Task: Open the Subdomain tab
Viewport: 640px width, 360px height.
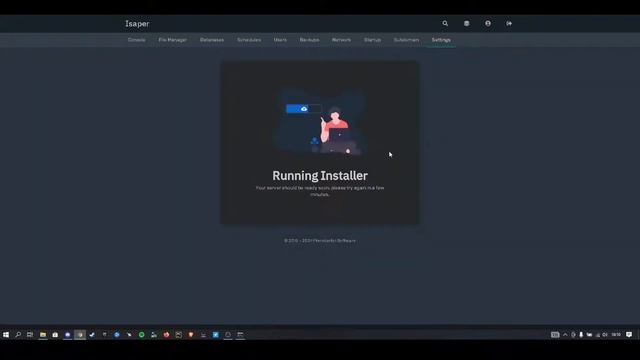Action: coord(406,40)
